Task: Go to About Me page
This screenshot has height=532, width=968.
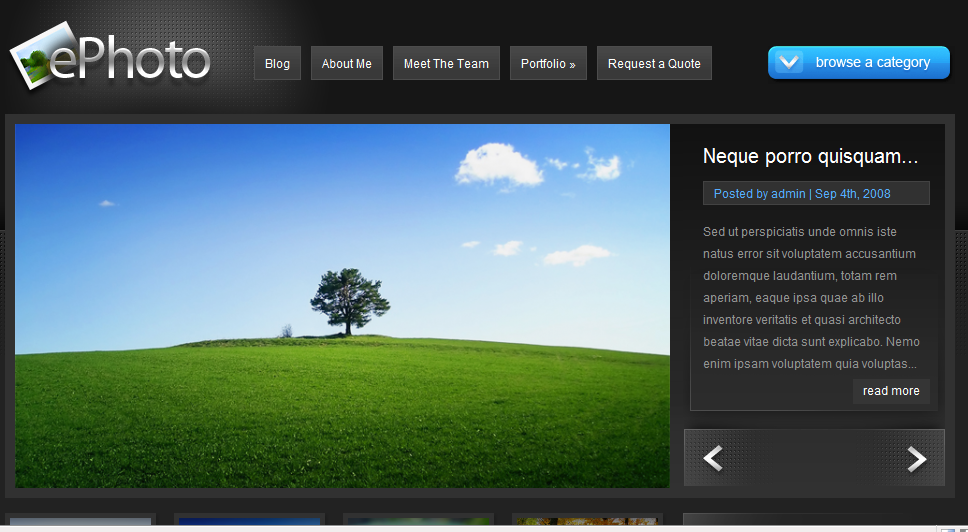Action: pos(346,63)
